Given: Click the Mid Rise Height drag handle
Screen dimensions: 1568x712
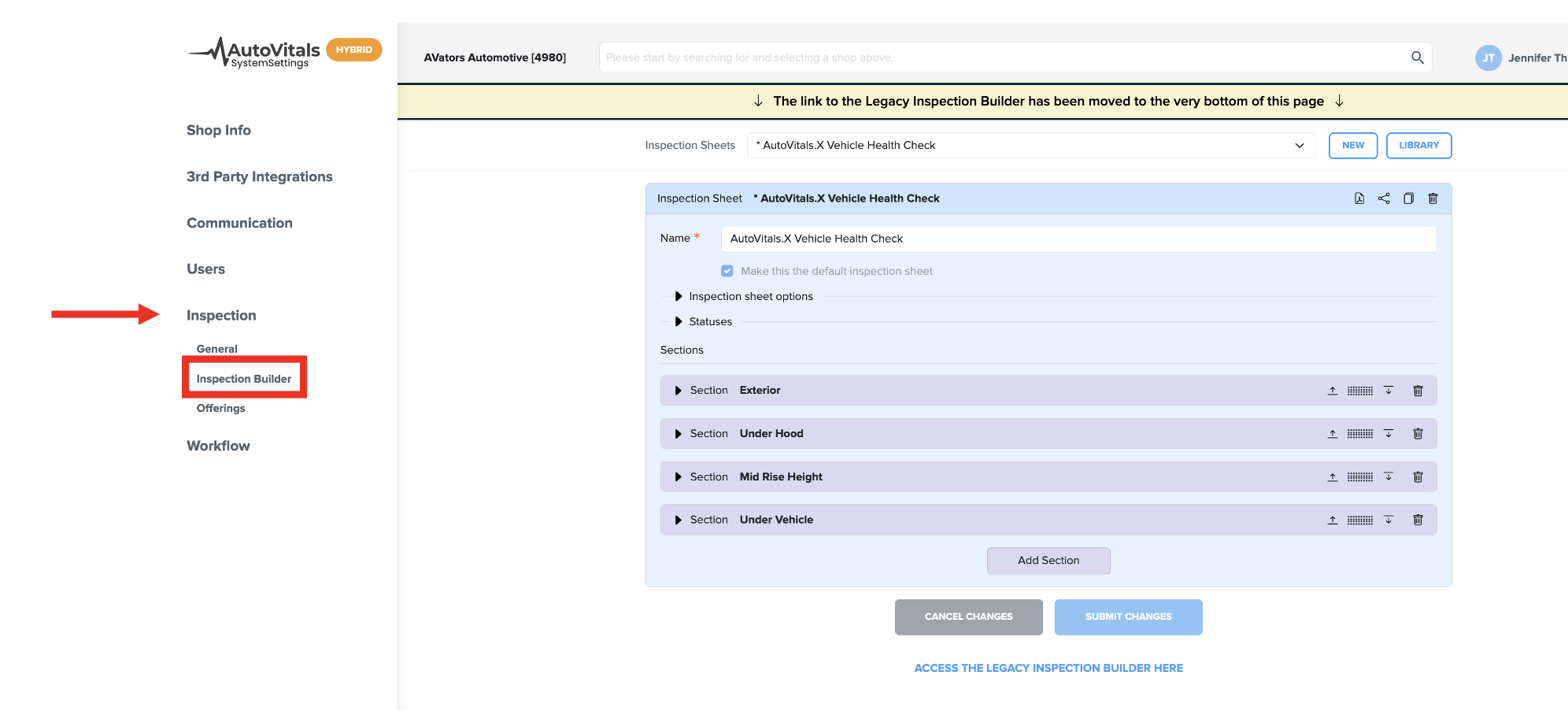Looking at the screenshot, I should (1360, 477).
